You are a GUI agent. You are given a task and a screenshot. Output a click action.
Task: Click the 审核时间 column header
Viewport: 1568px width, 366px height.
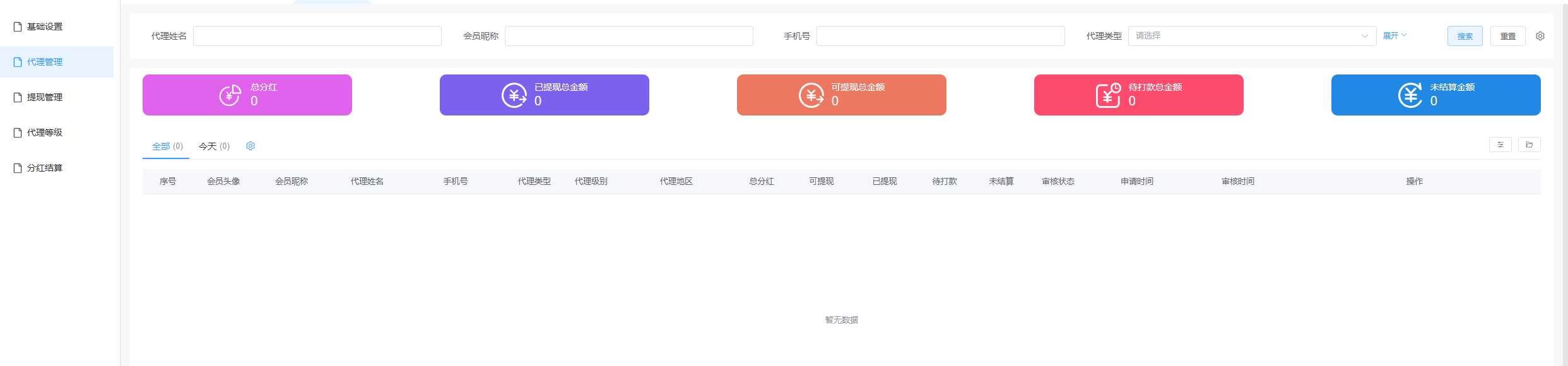pos(1238,181)
